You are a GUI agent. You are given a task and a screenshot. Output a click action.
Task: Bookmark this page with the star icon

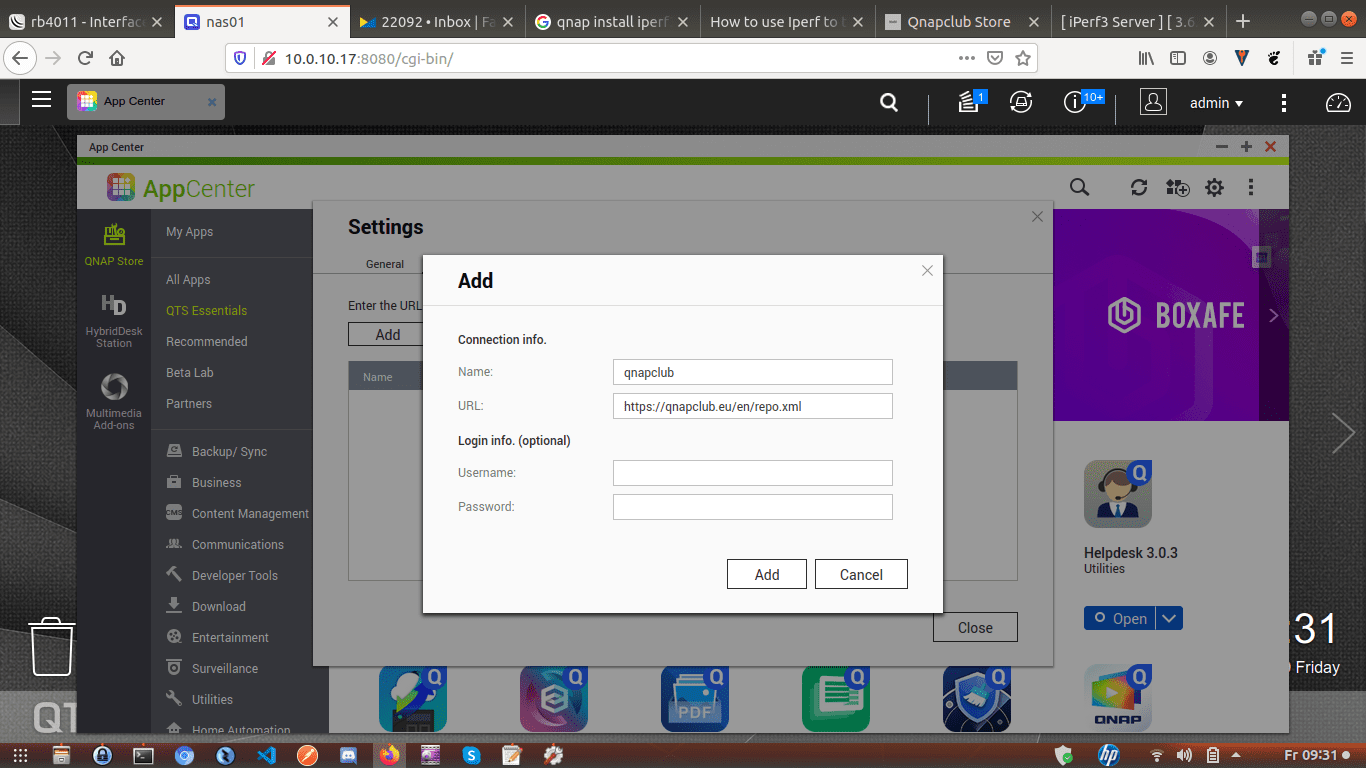coord(1022,58)
